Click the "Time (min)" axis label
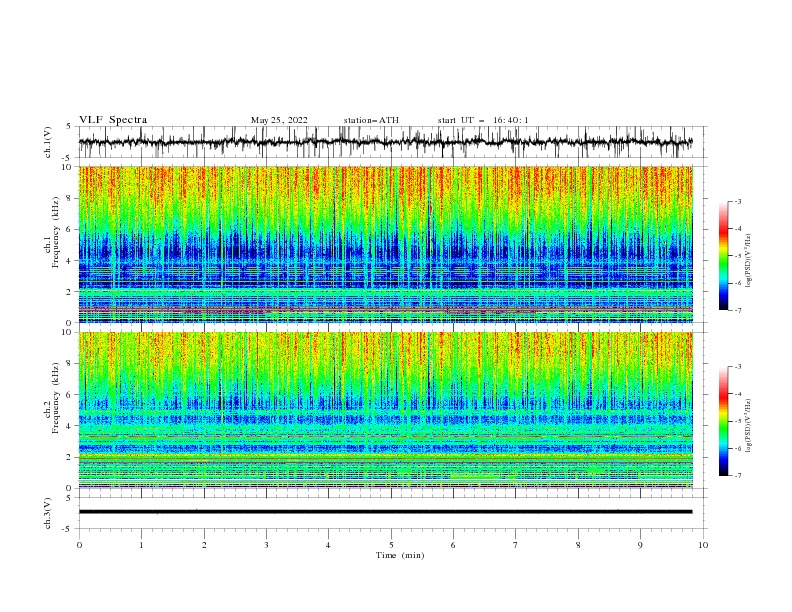This screenshot has height=612, width=792. tap(400, 555)
